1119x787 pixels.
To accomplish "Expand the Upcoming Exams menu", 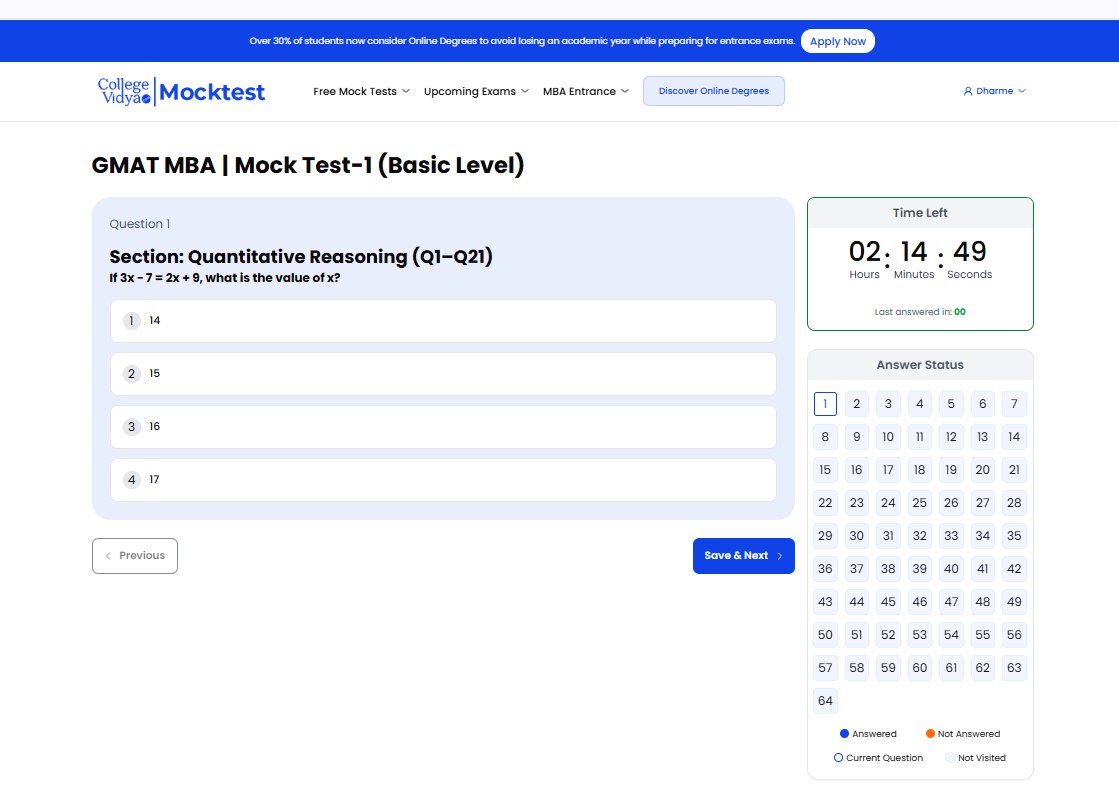I will (476, 91).
